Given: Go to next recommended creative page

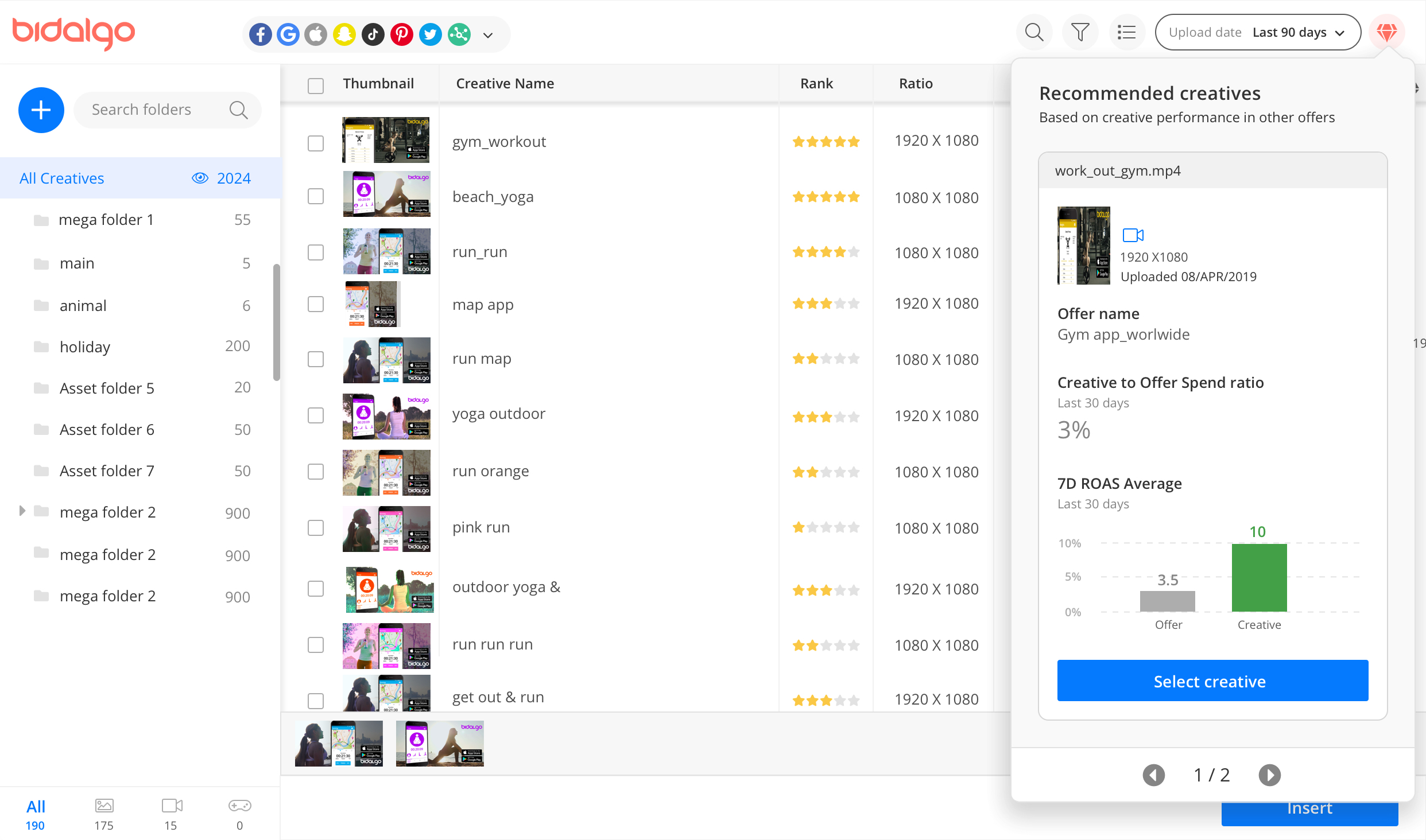Looking at the screenshot, I should point(1269,775).
